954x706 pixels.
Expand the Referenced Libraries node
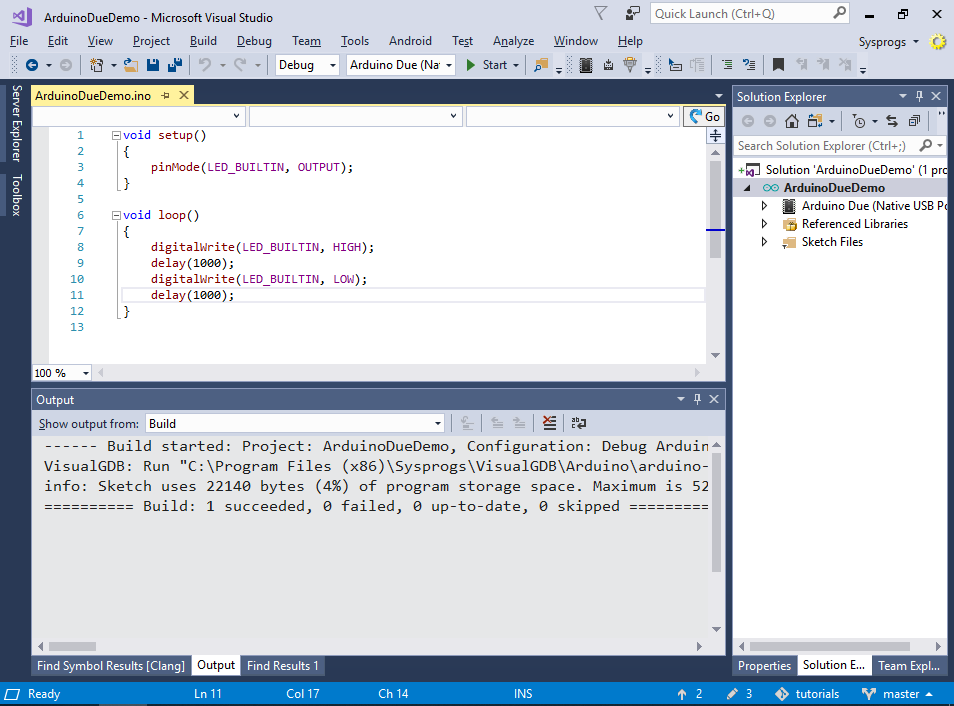coord(764,224)
